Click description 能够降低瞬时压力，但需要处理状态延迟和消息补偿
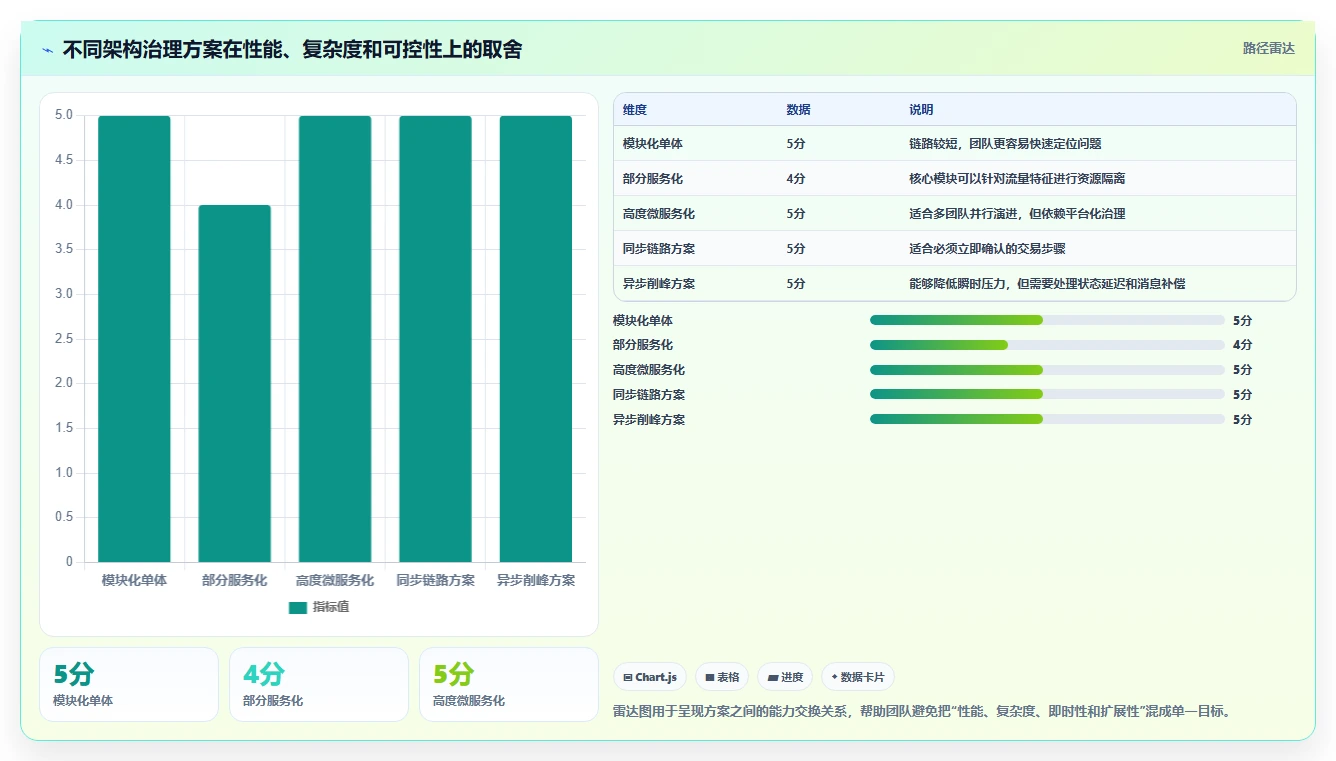The height and width of the screenshot is (761, 1336). pyautogui.click(x=1047, y=284)
